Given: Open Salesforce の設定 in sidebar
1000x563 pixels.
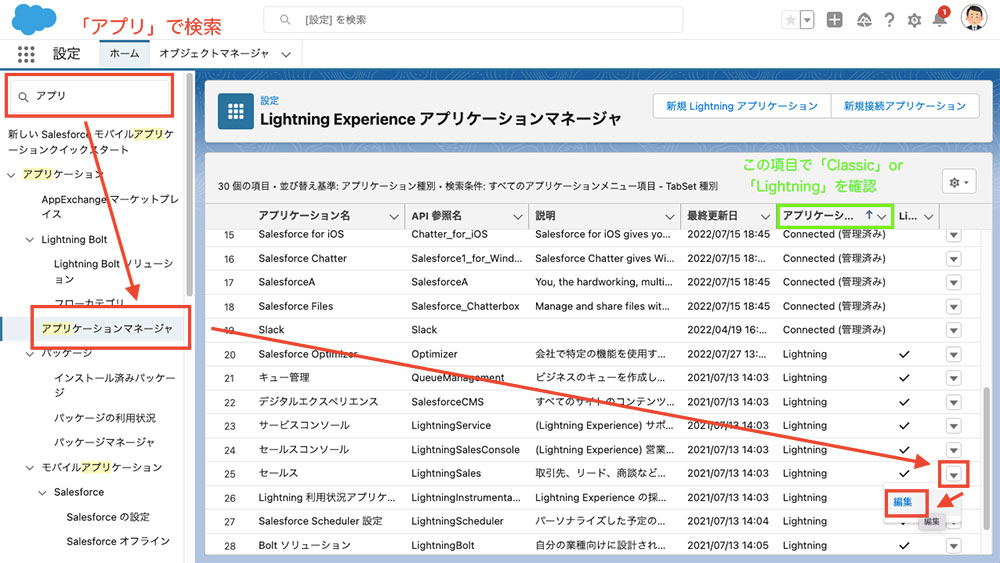Looking at the screenshot, I should (x=108, y=516).
